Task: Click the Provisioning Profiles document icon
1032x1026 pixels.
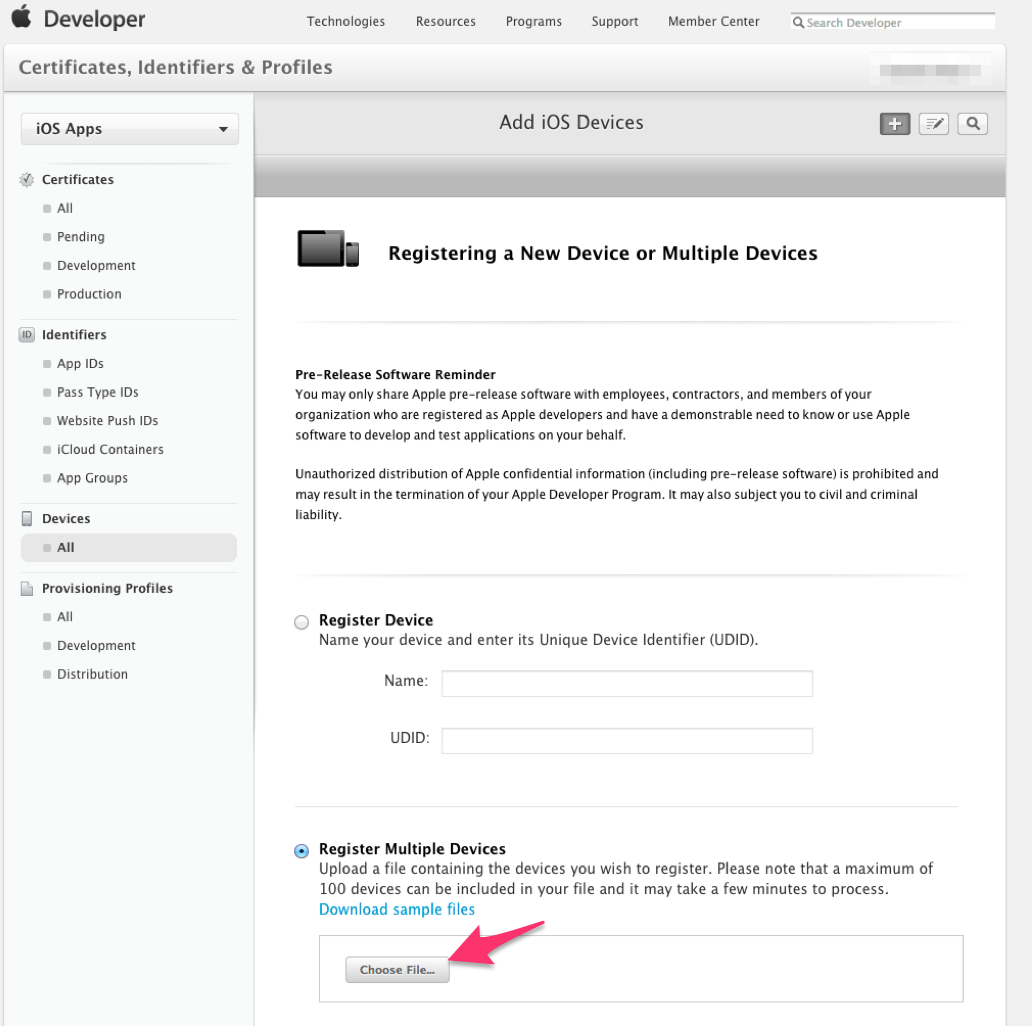Action: [27, 588]
